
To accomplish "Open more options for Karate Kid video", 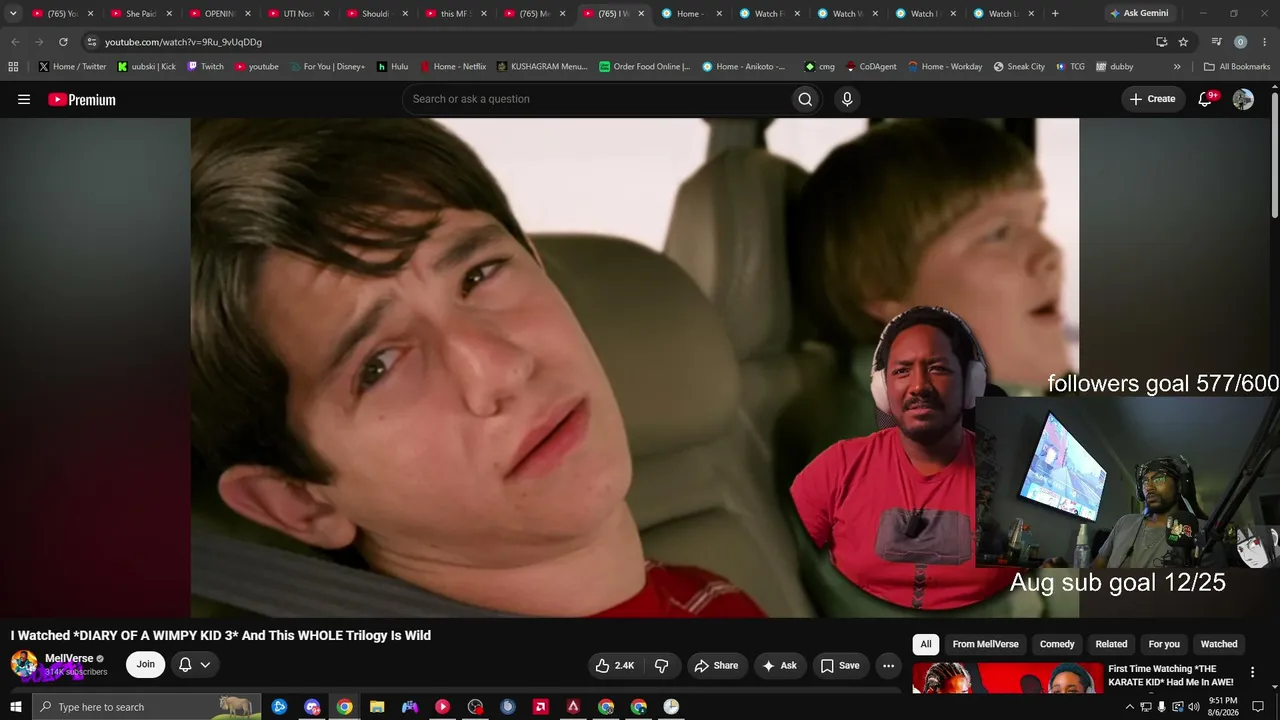I will tap(1252, 673).
